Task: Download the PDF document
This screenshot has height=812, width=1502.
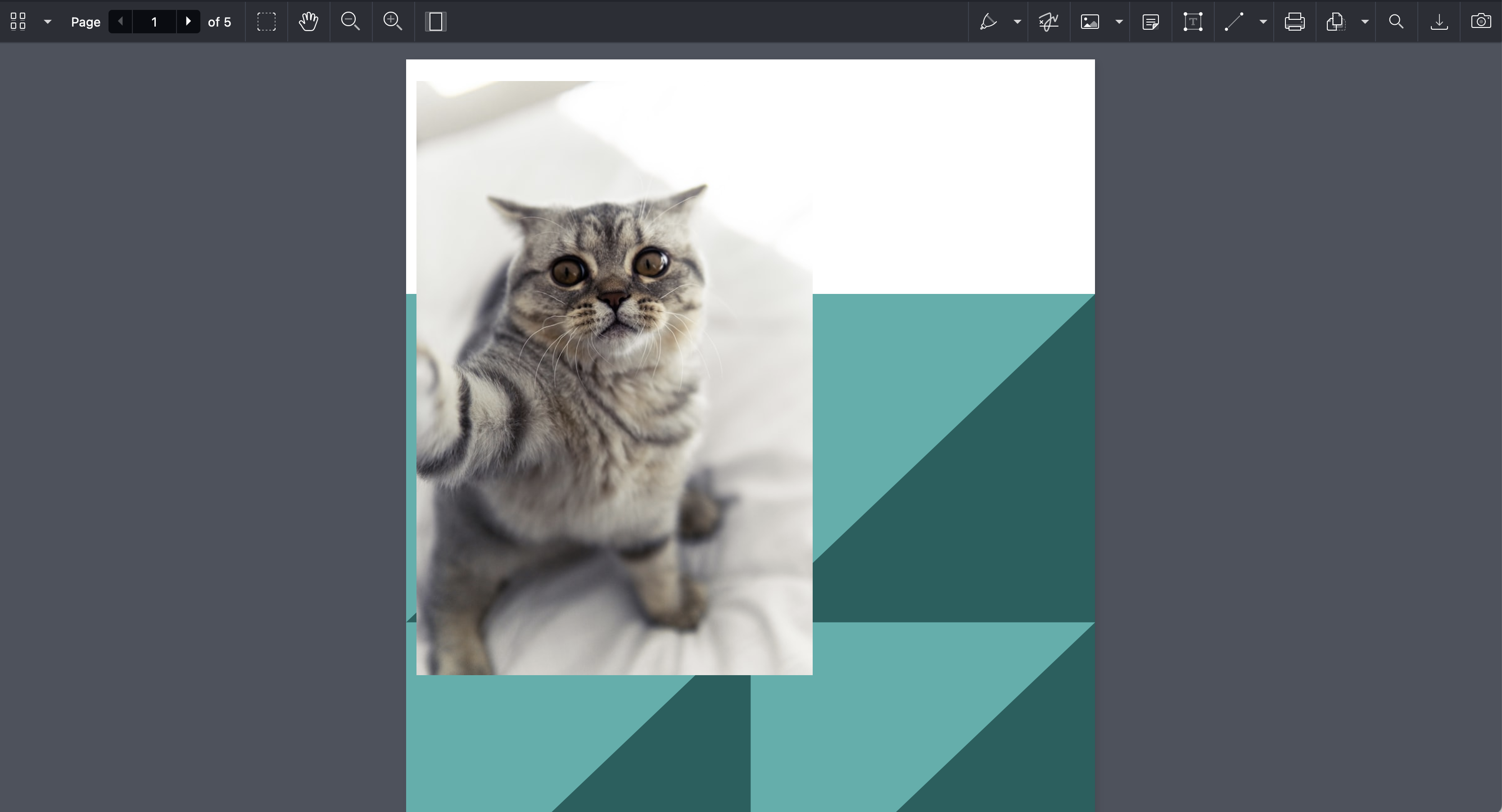Action: [1439, 22]
